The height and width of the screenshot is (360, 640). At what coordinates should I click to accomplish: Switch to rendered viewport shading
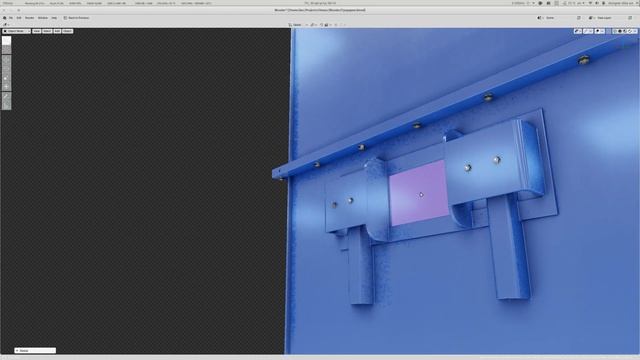coord(629,31)
